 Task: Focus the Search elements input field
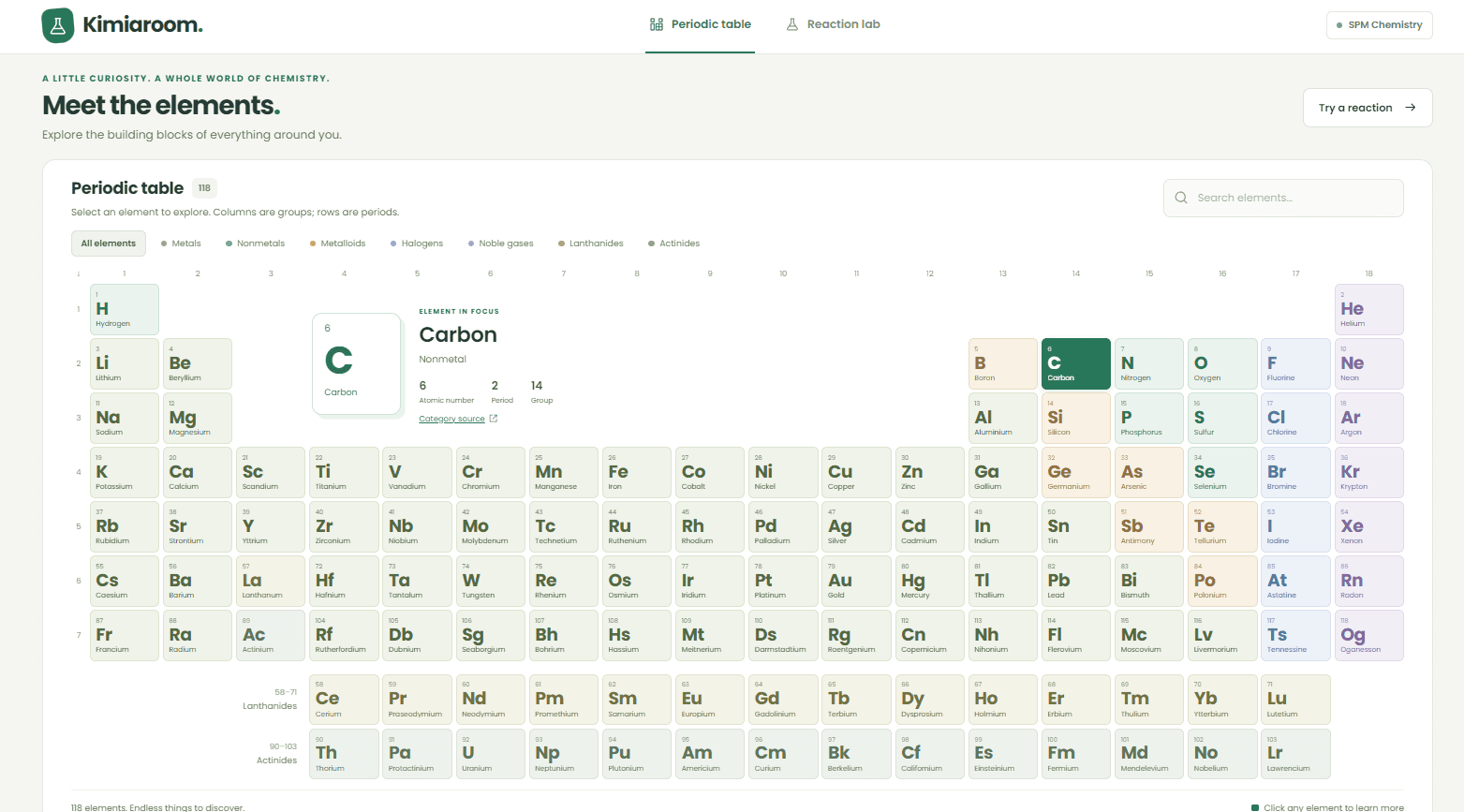(1283, 198)
